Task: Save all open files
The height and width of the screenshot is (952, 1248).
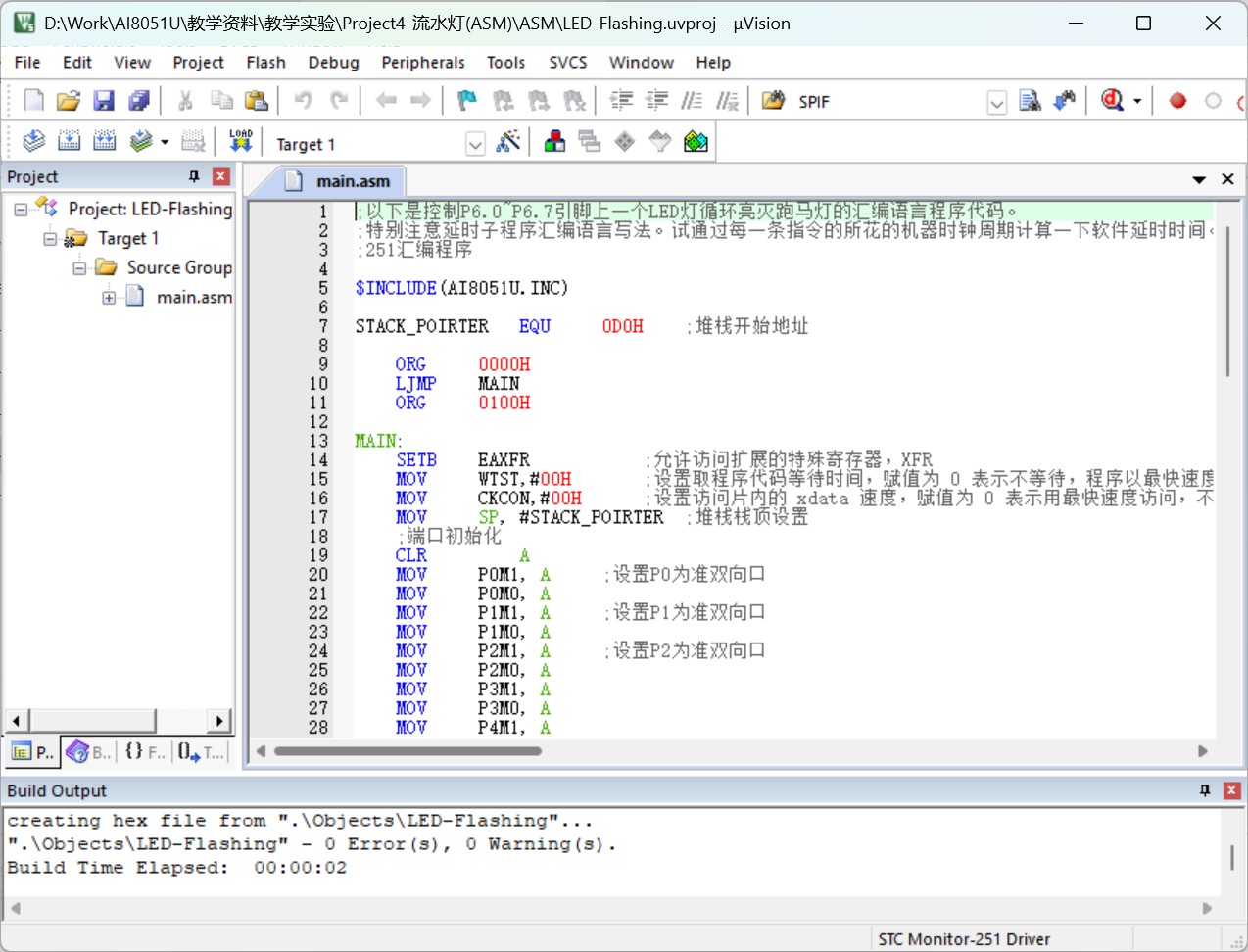Action: pos(139,100)
